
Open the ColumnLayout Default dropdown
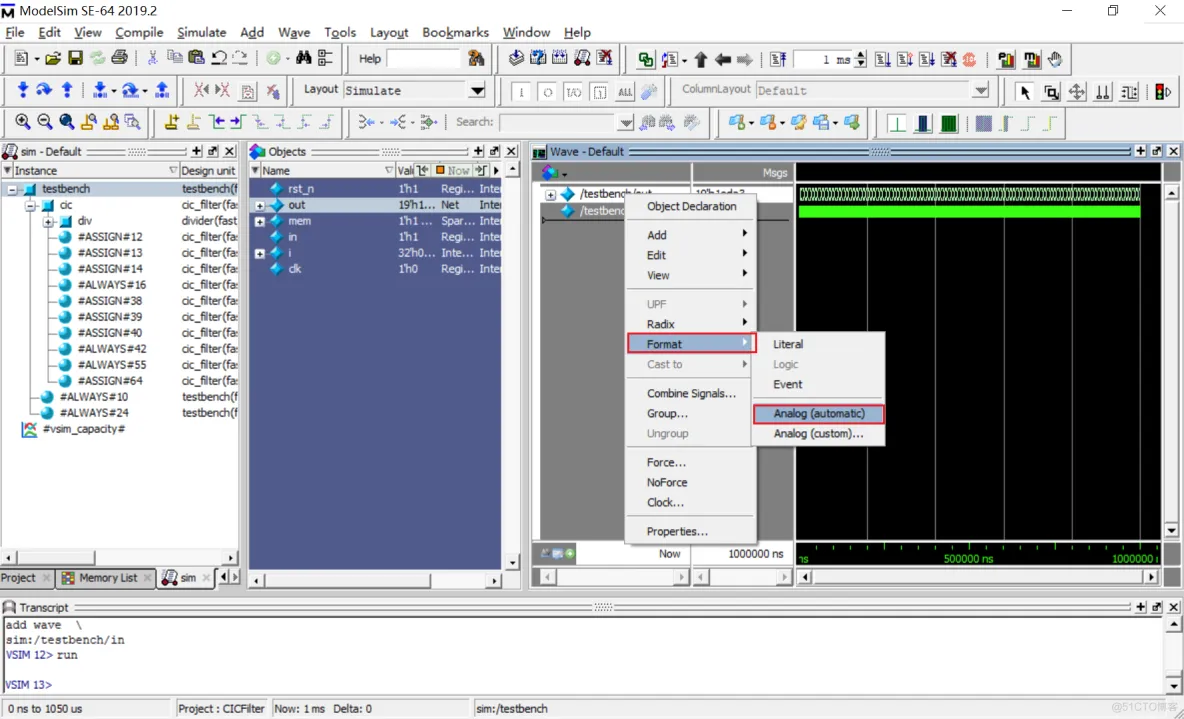click(x=980, y=91)
